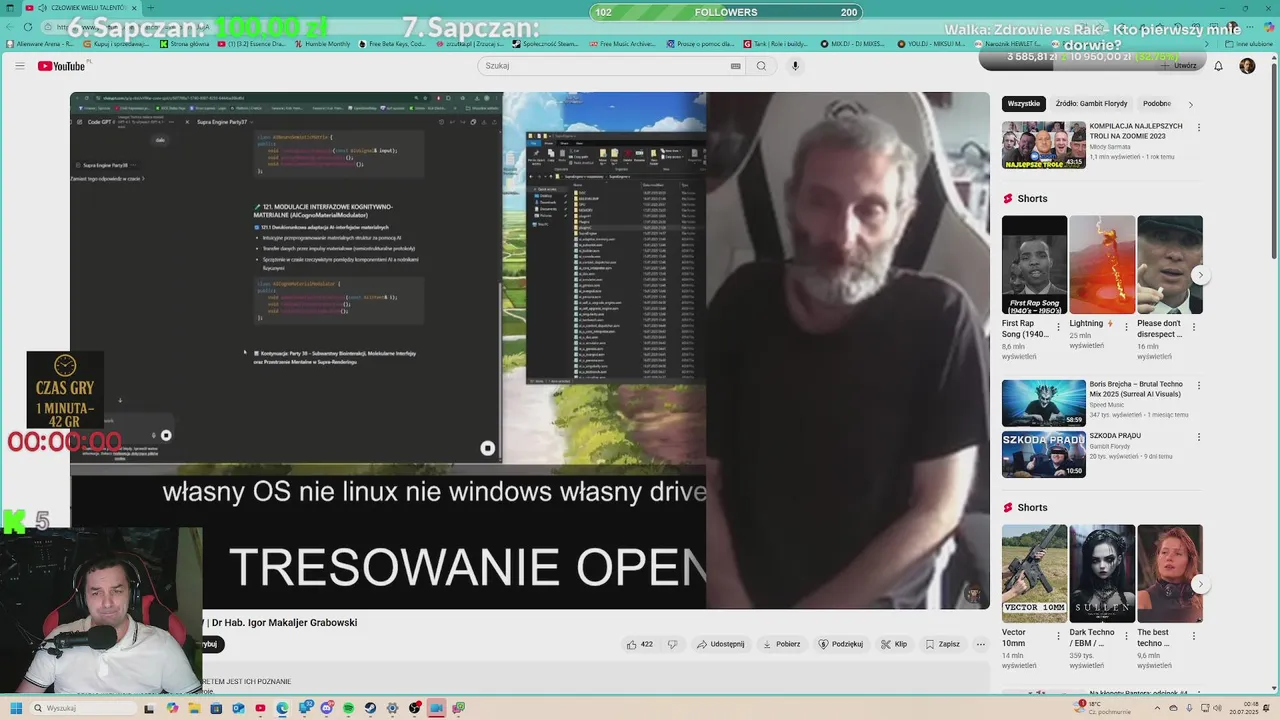Click the Windows taskbar Wyszukaj search box
The width and height of the screenshot is (1280, 720).
(x=82, y=708)
